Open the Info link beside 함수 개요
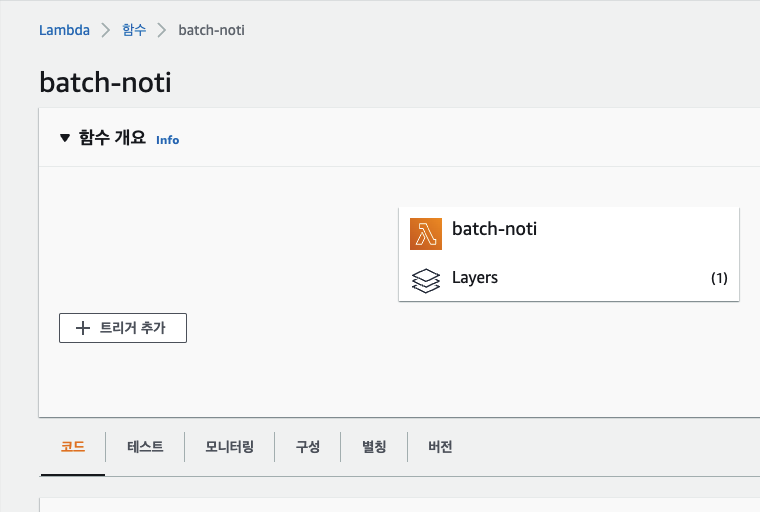The image size is (760, 512). pos(167,140)
